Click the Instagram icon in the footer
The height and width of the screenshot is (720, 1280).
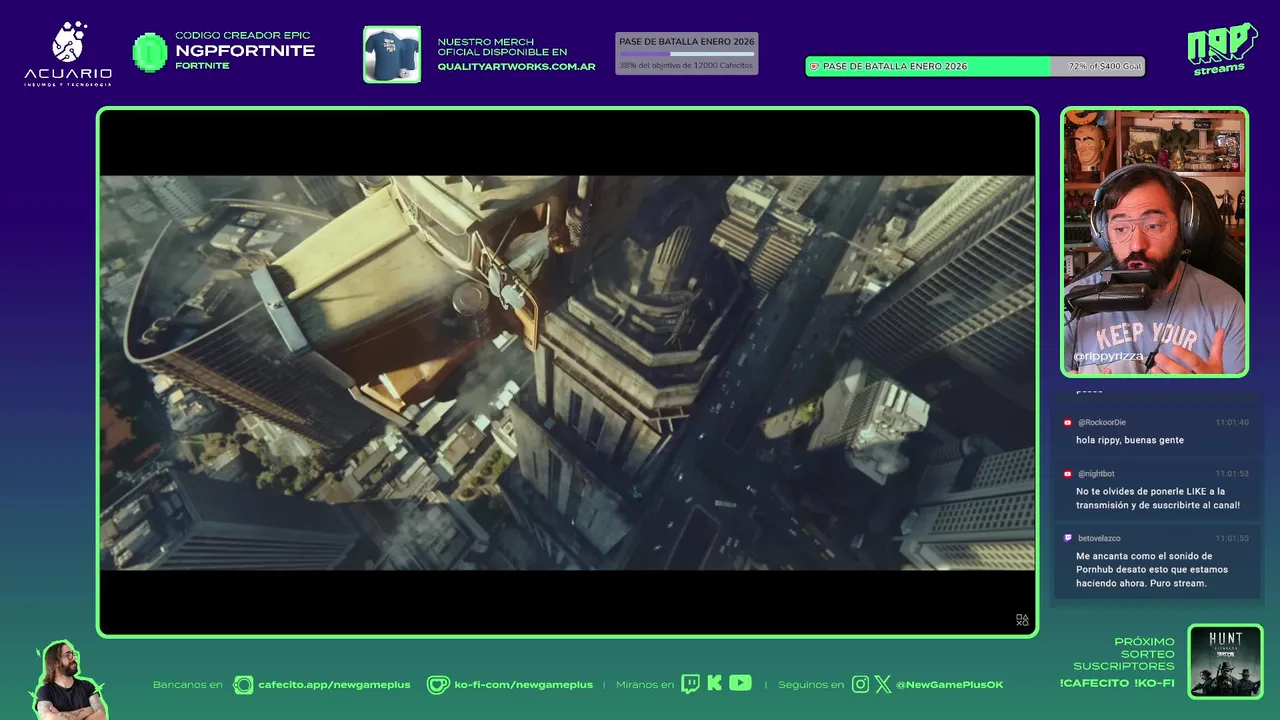coord(860,685)
